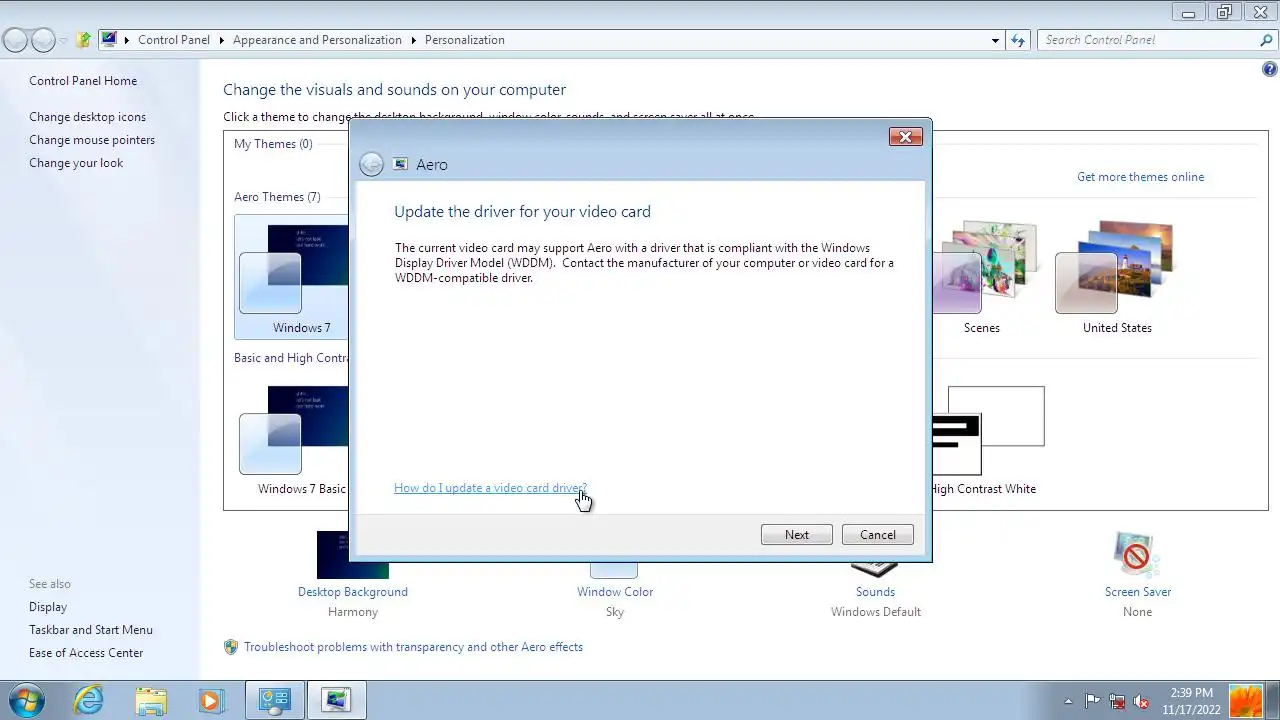Close the Aero troubleshooter dialog
Image resolution: width=1280 pixels, height=720 pixels.
point(905,137)
